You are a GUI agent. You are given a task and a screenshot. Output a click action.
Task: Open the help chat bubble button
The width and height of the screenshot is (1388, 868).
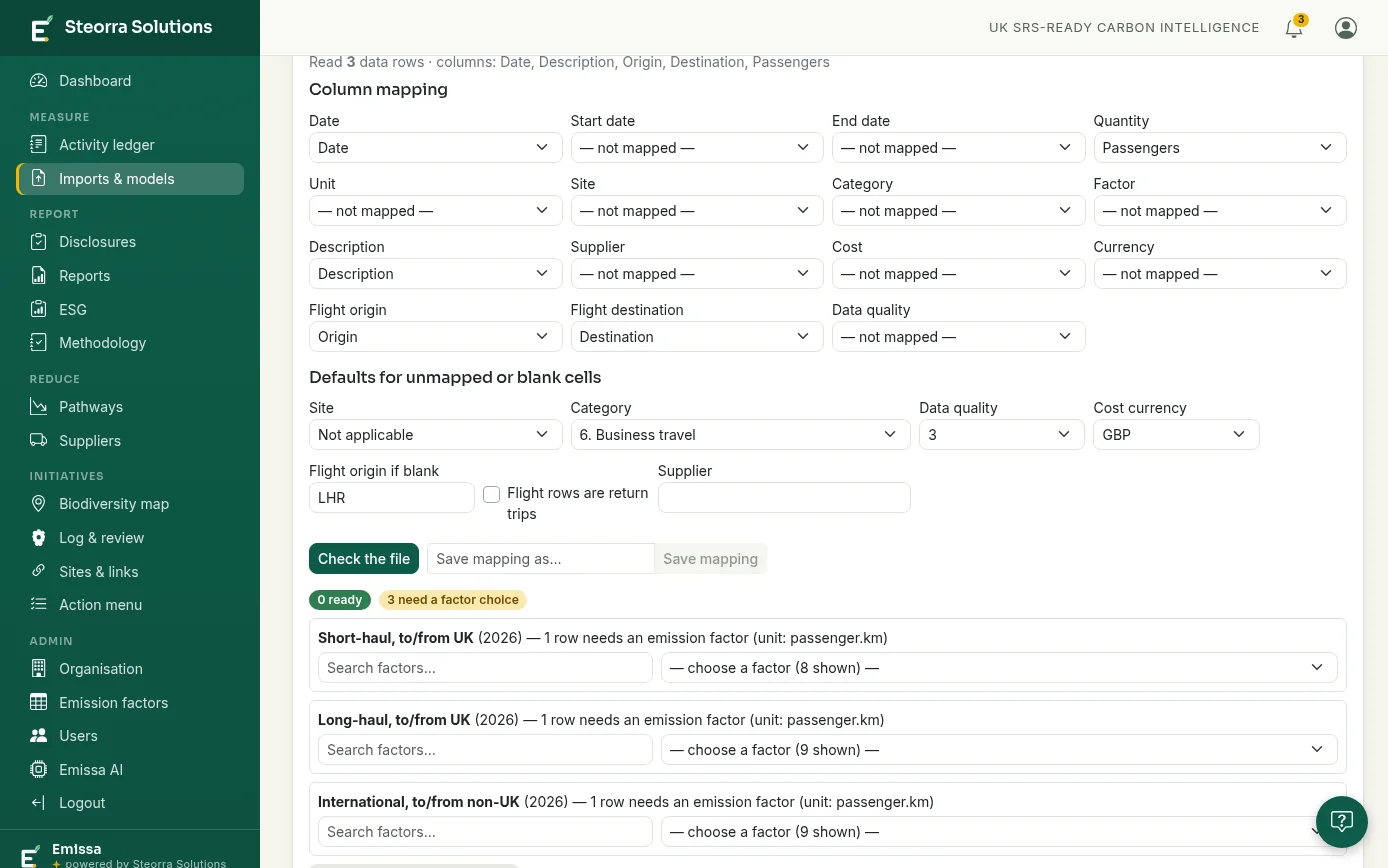pos(1342,822)
